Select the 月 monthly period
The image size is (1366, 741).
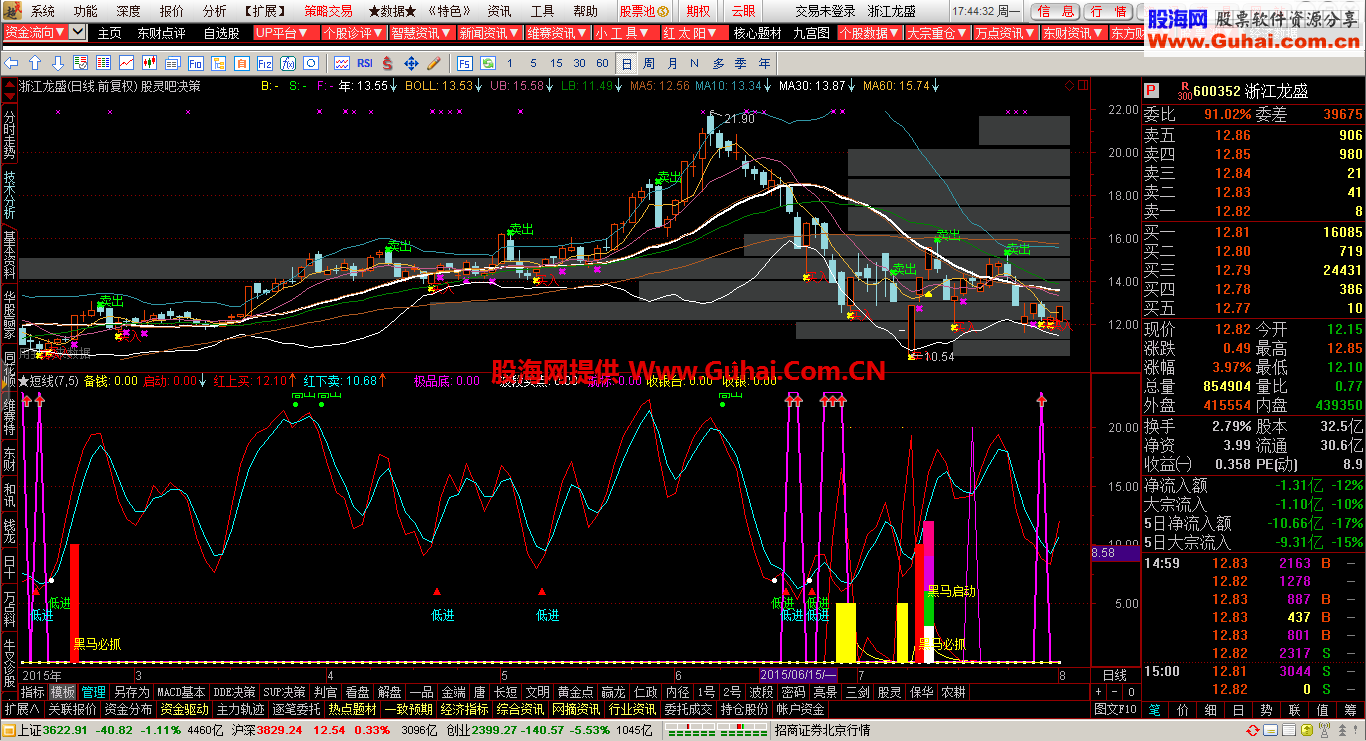[x=672, y=63]
